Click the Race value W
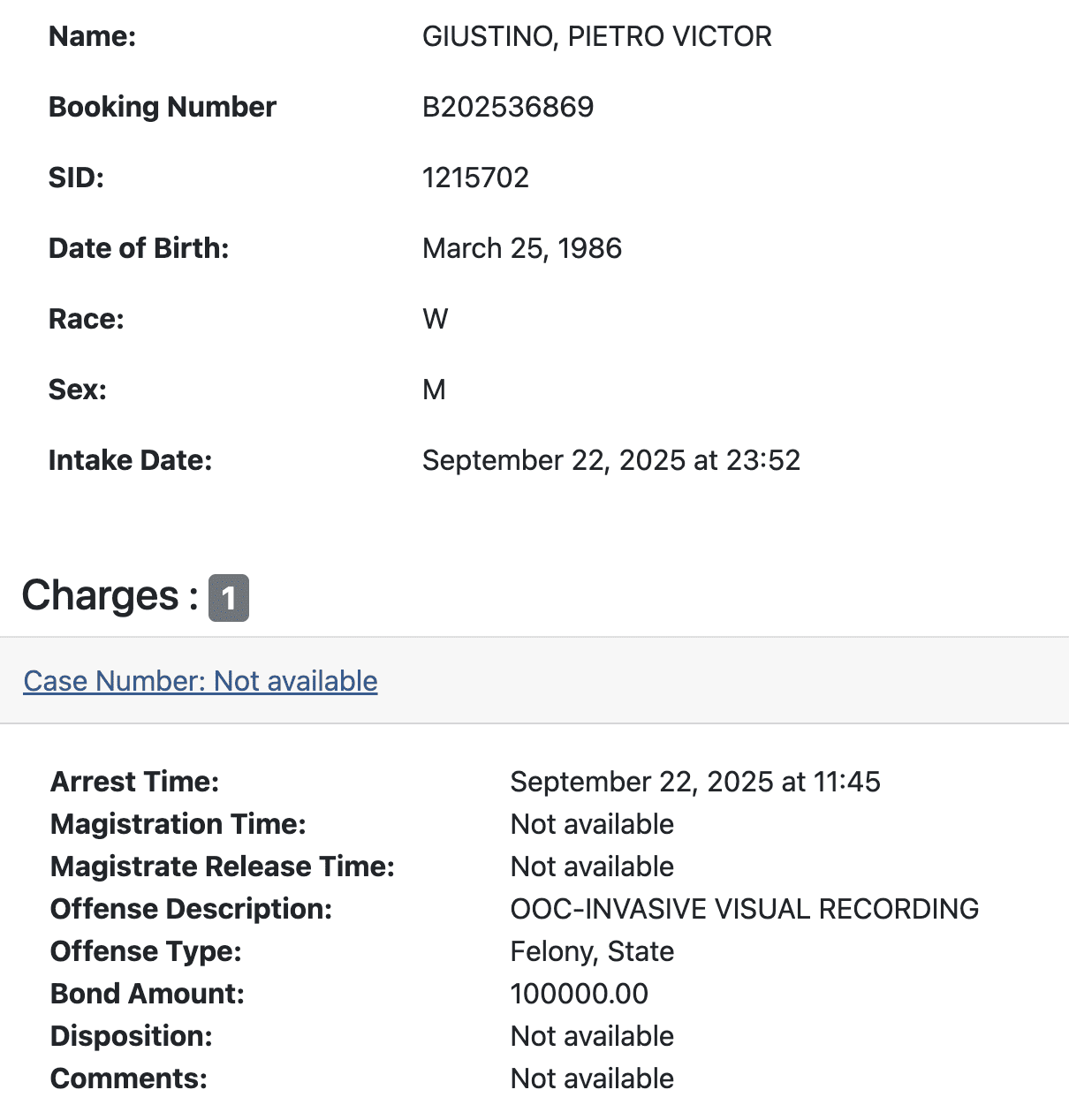The width and height of the screenshot is (1069, 1120). point(436,319)
